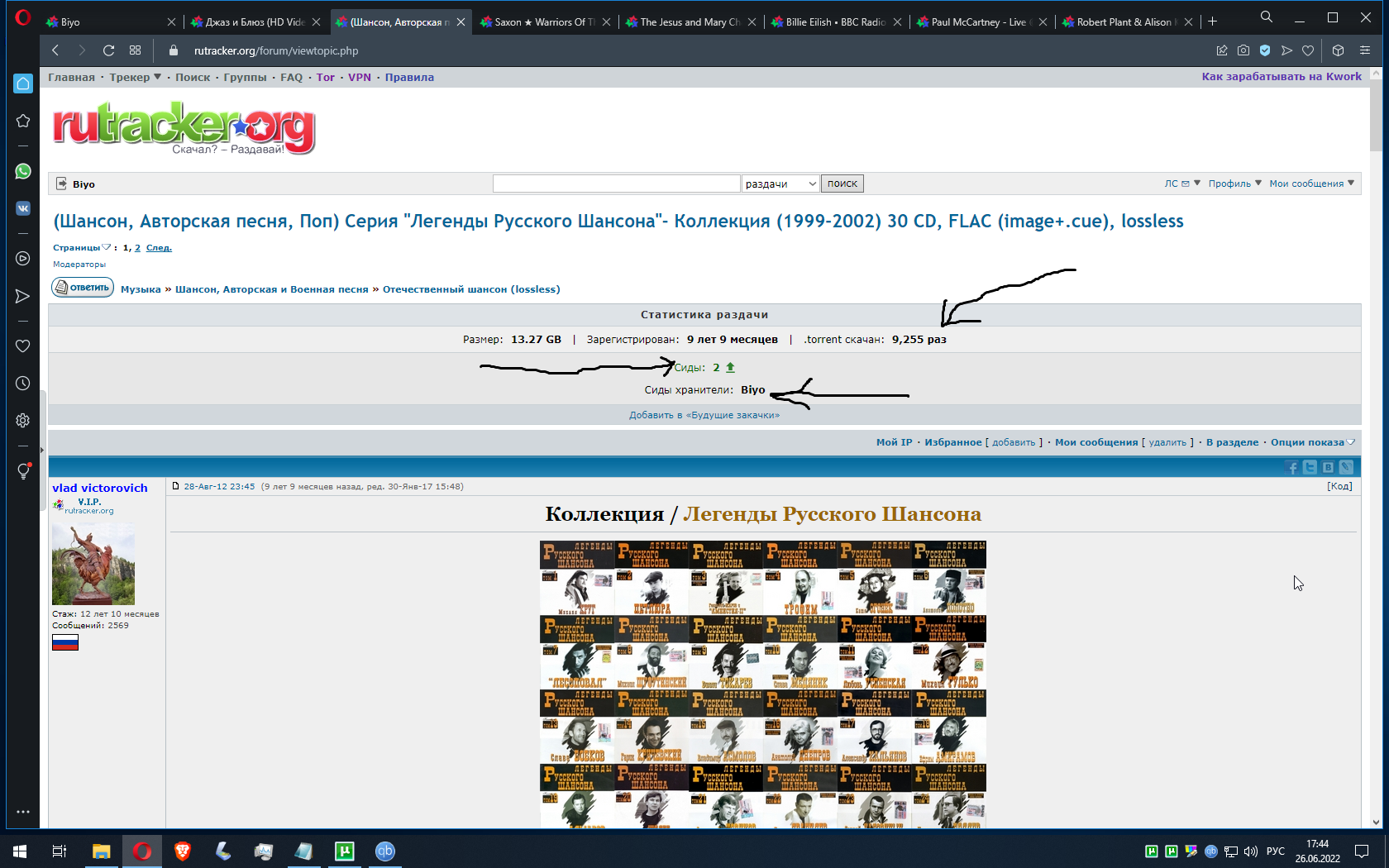1389x868 pixels.
Task: Open lightbulb tips icon in sidebar
Action: [x=23, y=471]
